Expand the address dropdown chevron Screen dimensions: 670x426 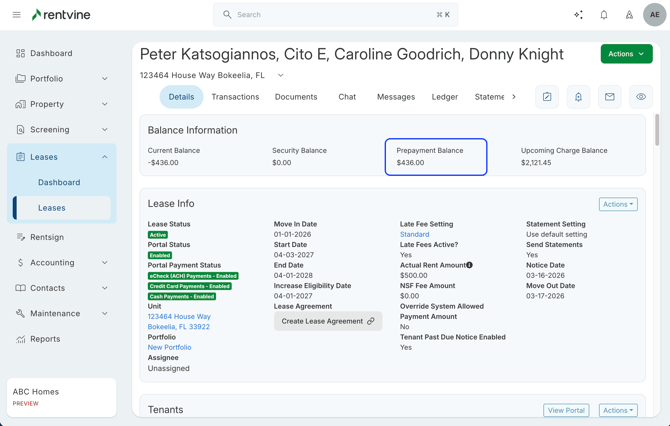281,75
